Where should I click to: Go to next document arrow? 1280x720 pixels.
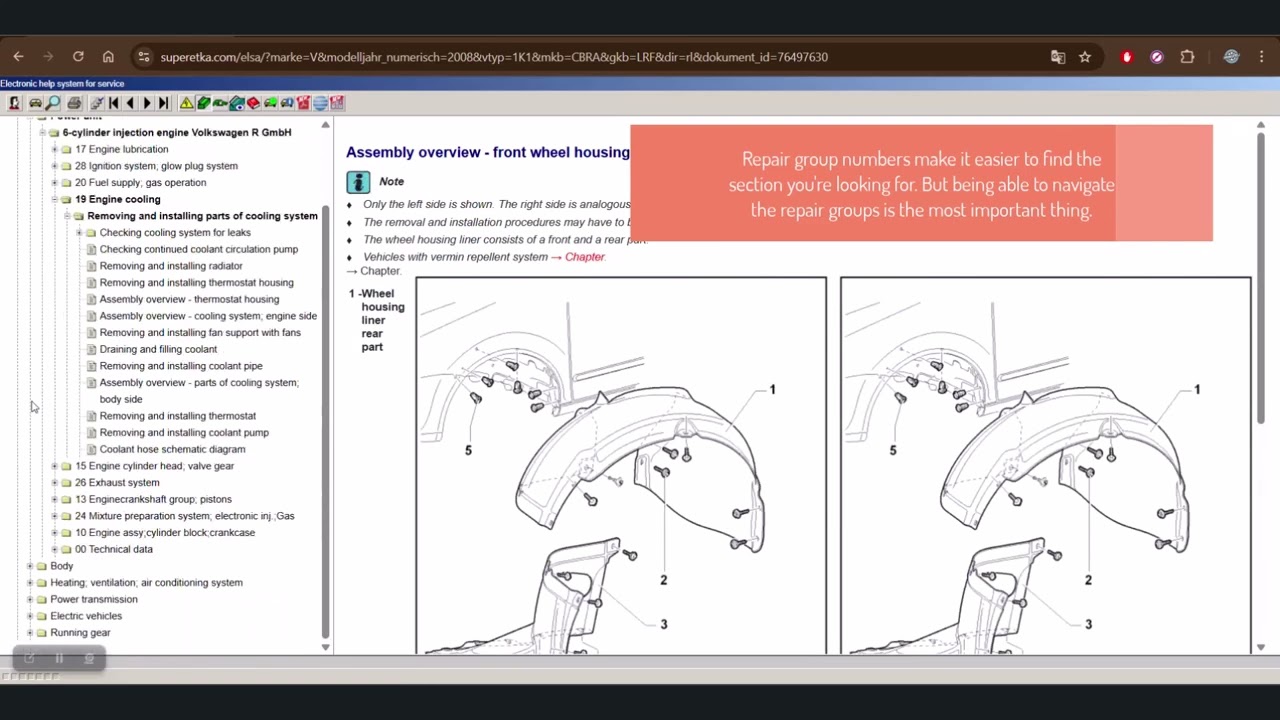pos(147,103)
